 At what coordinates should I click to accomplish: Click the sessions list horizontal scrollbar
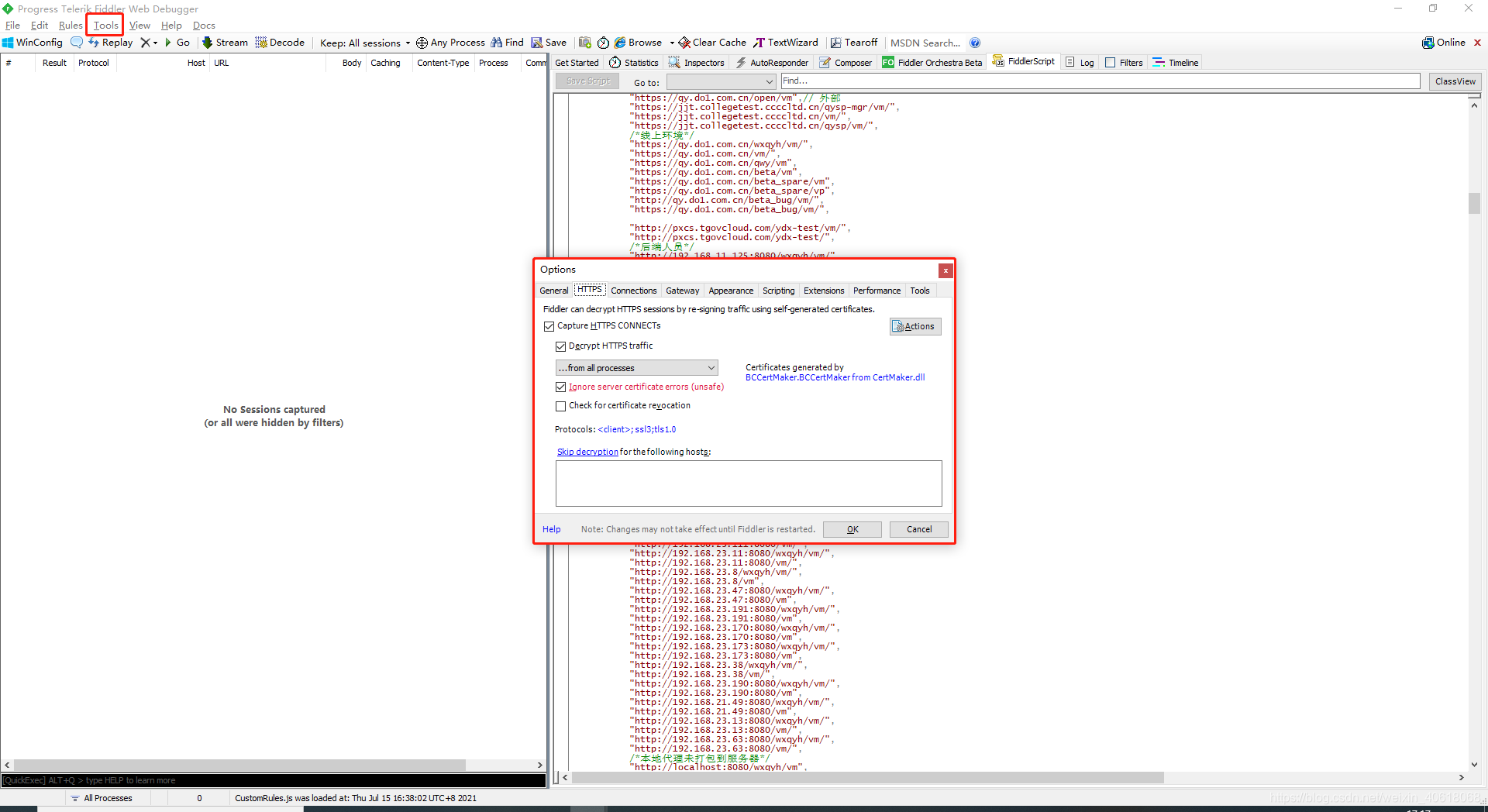tap(239, 765)
